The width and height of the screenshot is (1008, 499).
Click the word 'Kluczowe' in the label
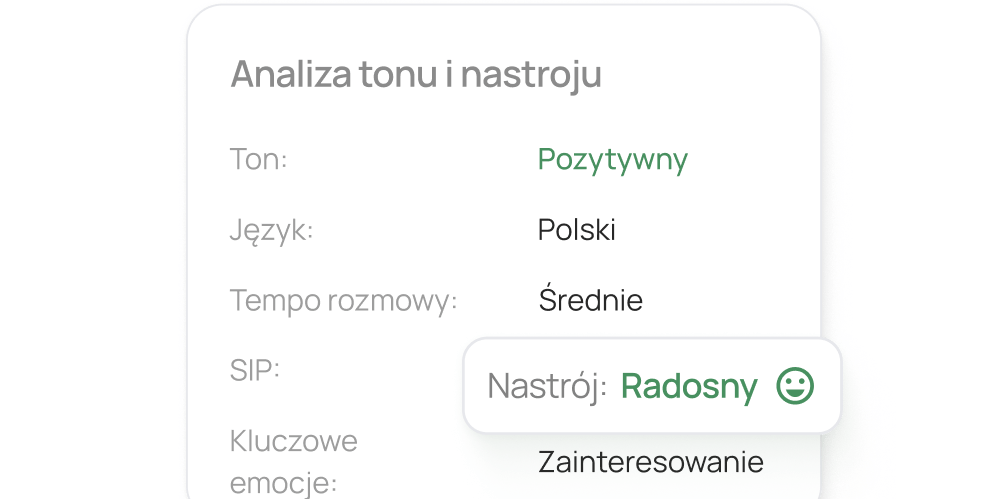pyautogui.click(x=294, y=441)
